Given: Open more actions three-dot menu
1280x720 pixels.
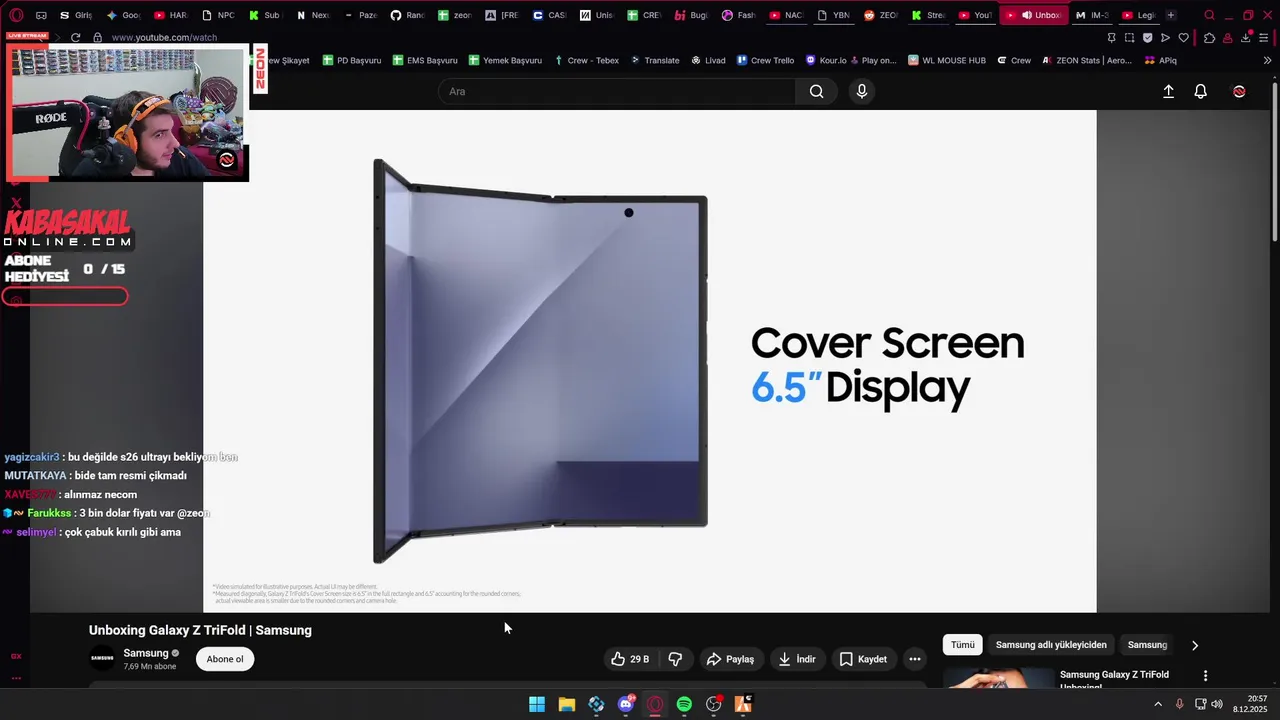Looking at the screenshot, I should [x=914, y=659].
